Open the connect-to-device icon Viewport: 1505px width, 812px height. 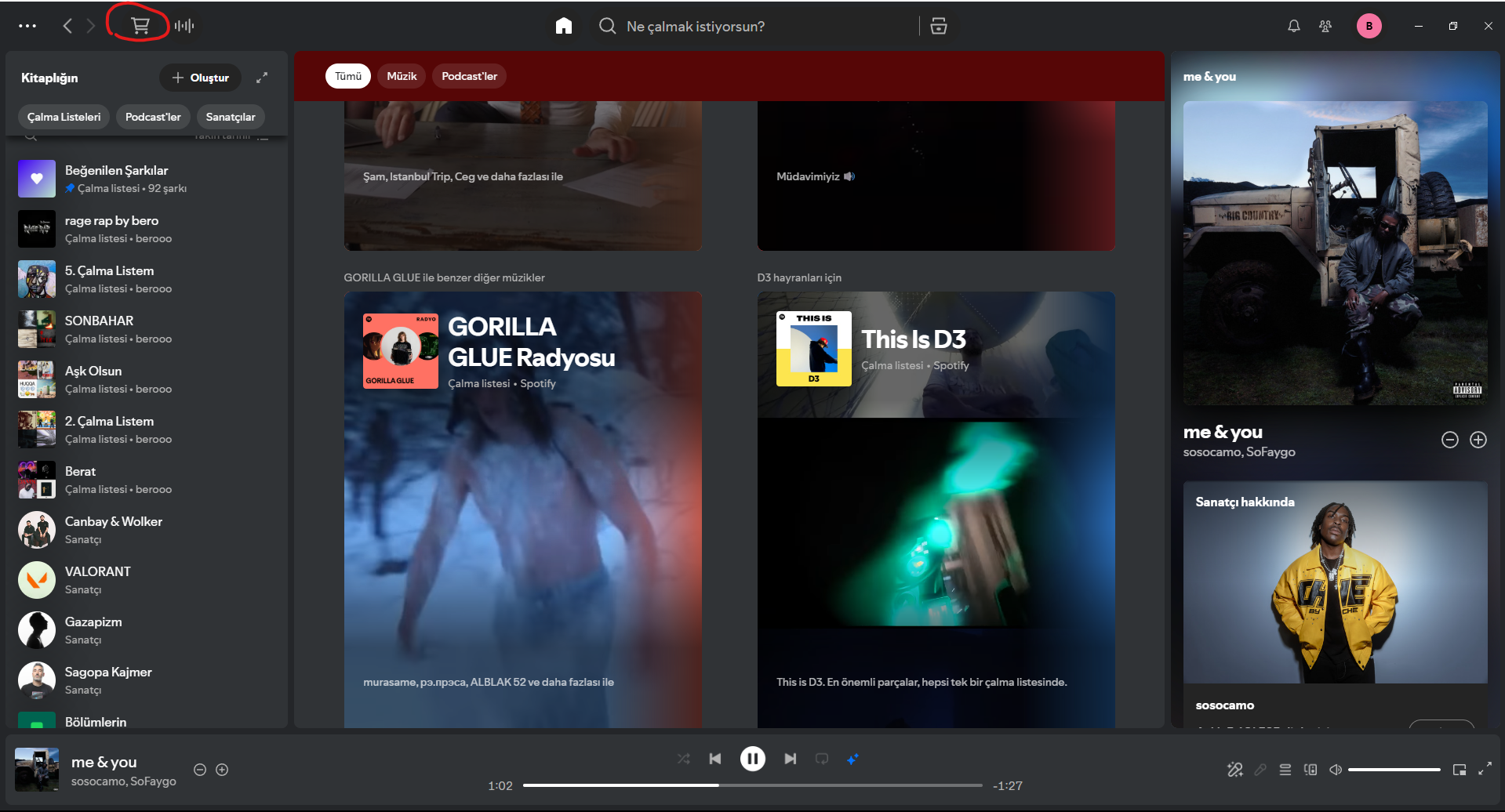point(1311,770)
